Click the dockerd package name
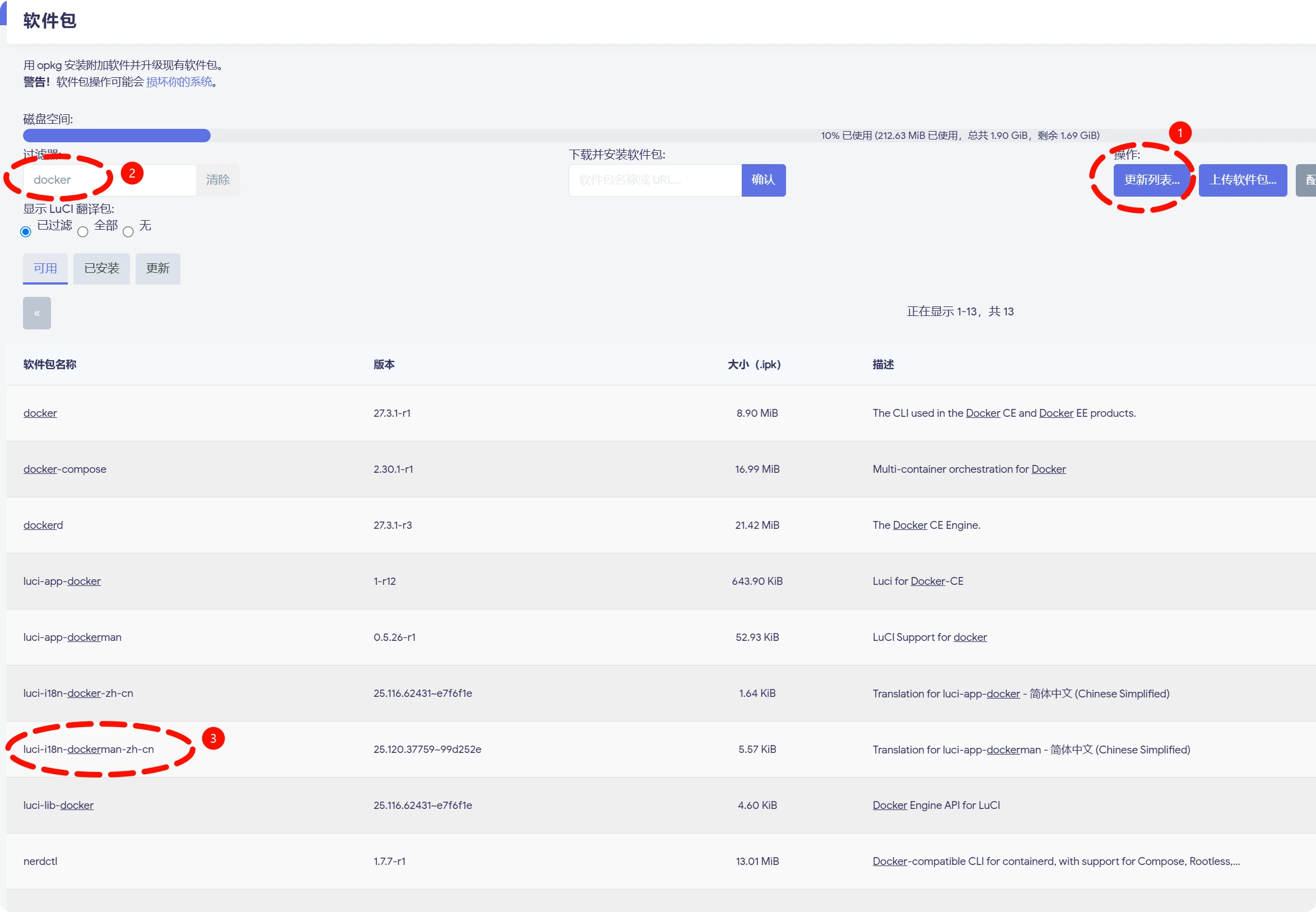This screenshot has width=1316, height=912. pyautogui.click(x=43, y=525)
